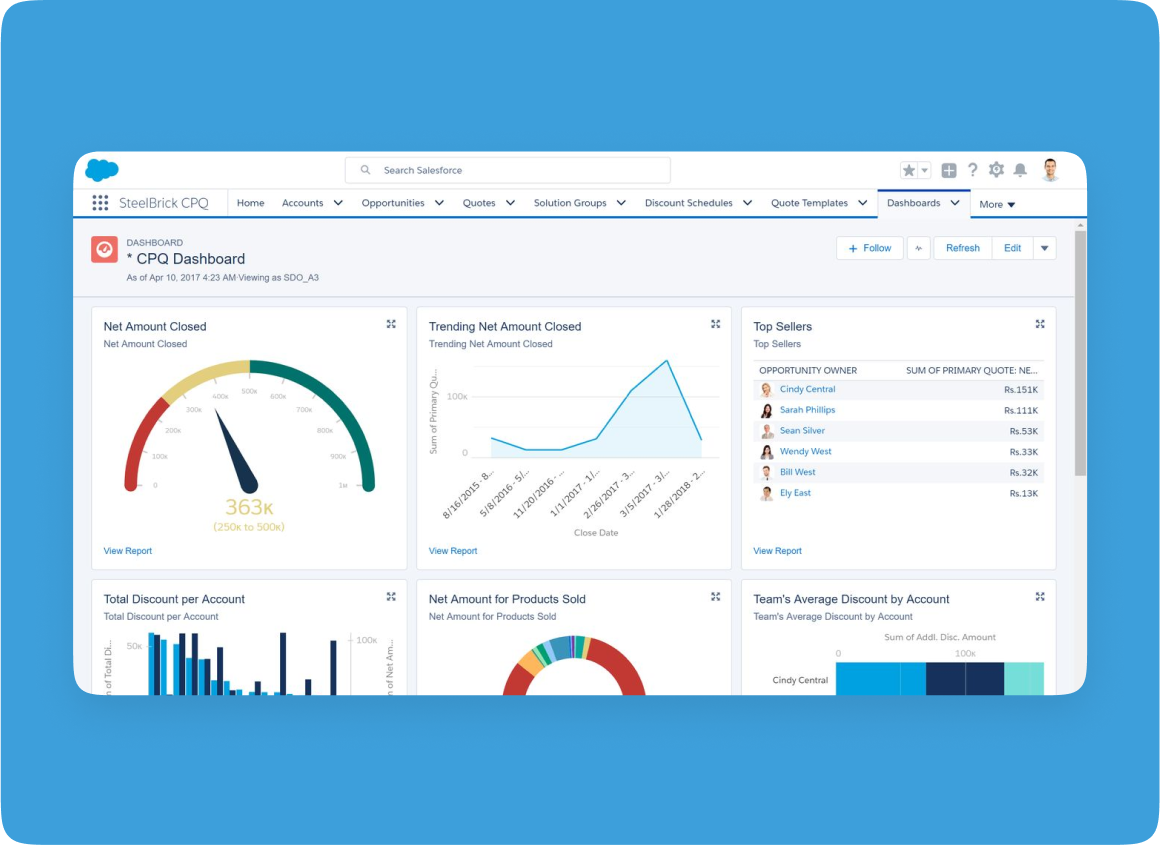Click the Refresh button
Viewport: 1160px width, 845px height.
click(962, 248)
